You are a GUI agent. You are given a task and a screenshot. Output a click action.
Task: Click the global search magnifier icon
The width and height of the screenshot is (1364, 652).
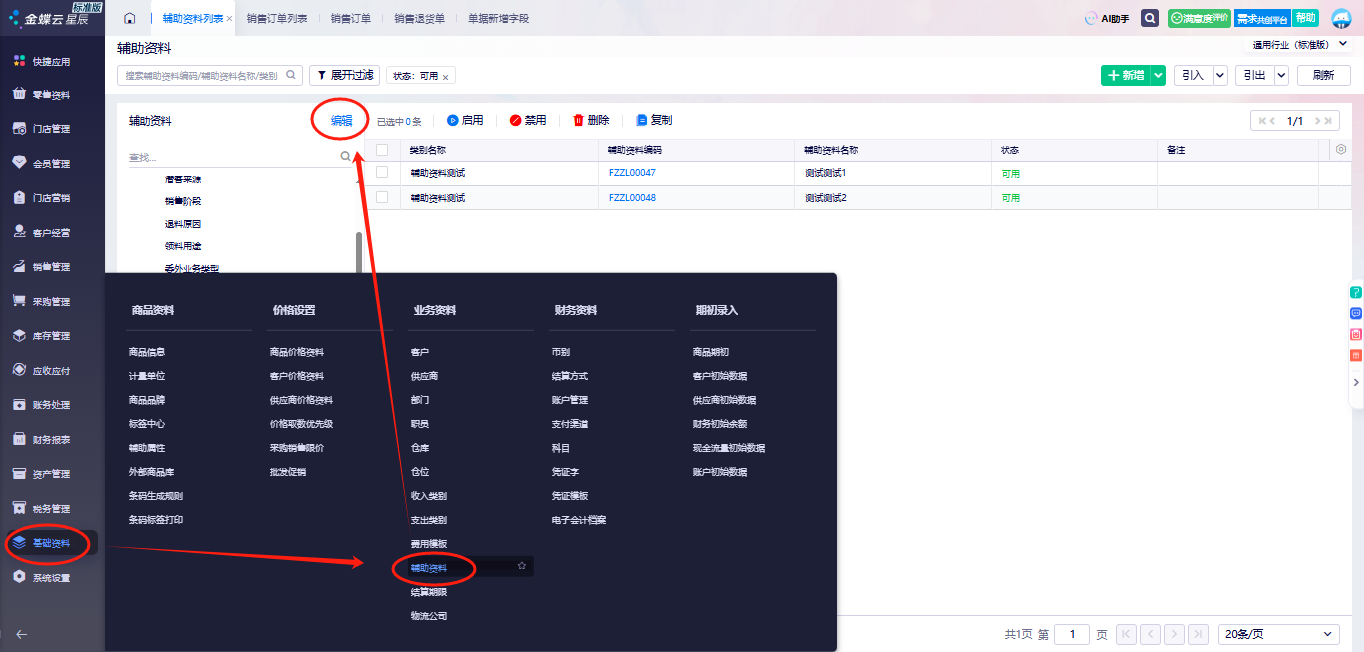[x=1150, y=18]
